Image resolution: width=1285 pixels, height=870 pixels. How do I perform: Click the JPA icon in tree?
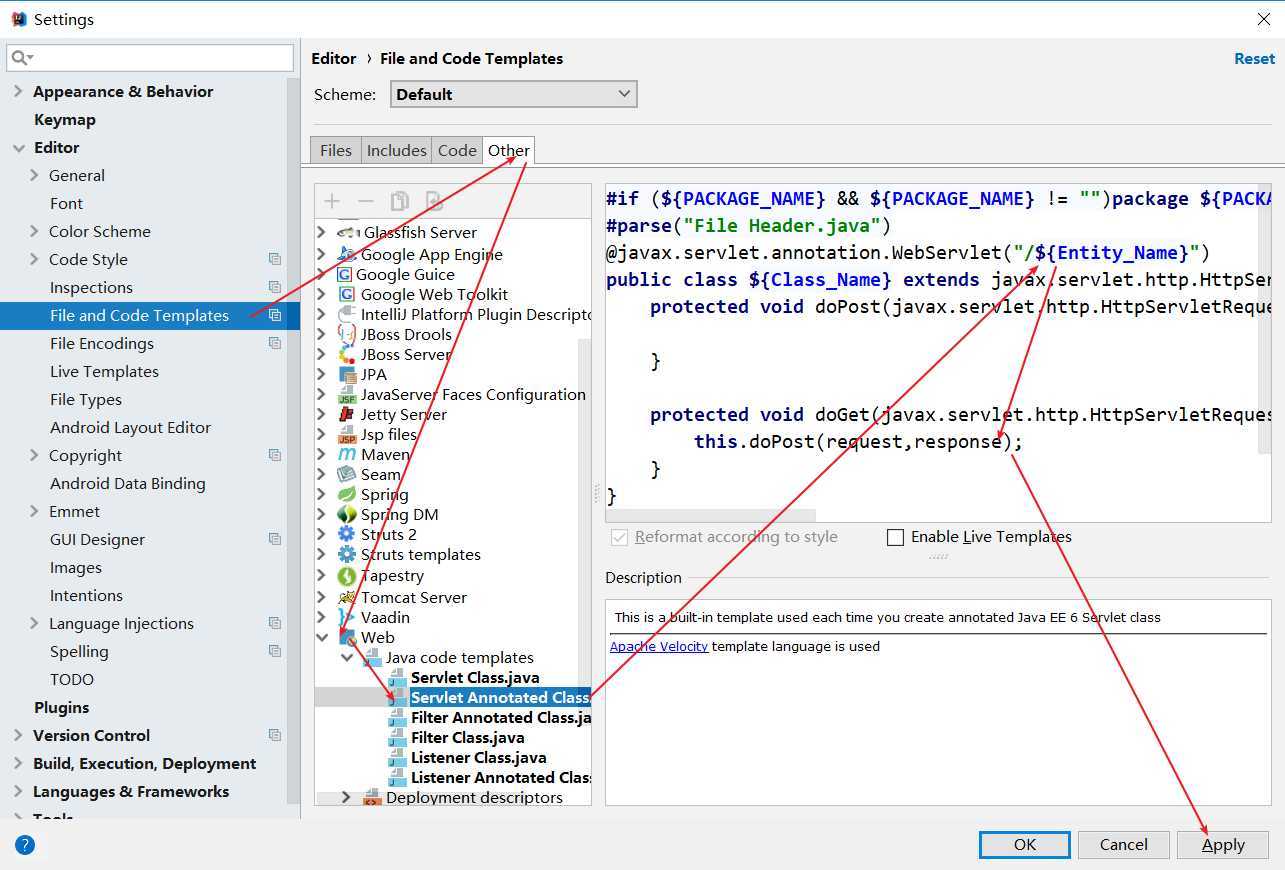coord(347,374)
